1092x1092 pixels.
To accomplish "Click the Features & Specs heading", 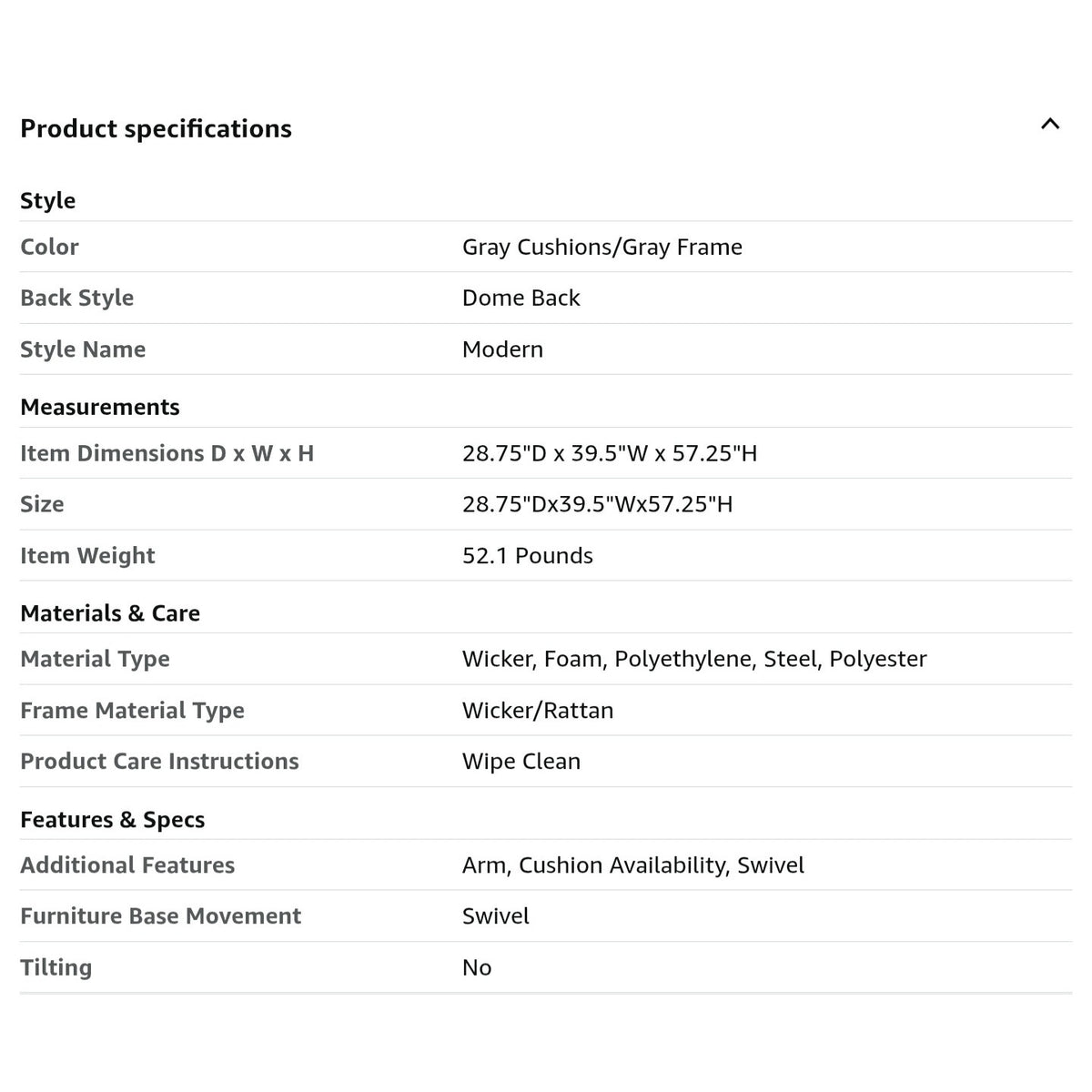I will point(112,820).
